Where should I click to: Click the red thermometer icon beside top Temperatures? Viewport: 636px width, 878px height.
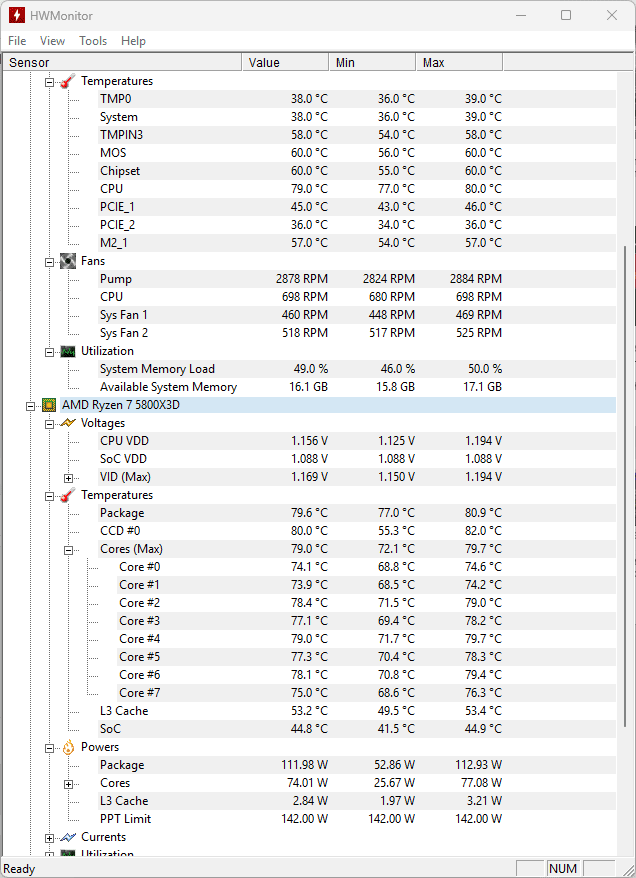[x=67, y=81]
